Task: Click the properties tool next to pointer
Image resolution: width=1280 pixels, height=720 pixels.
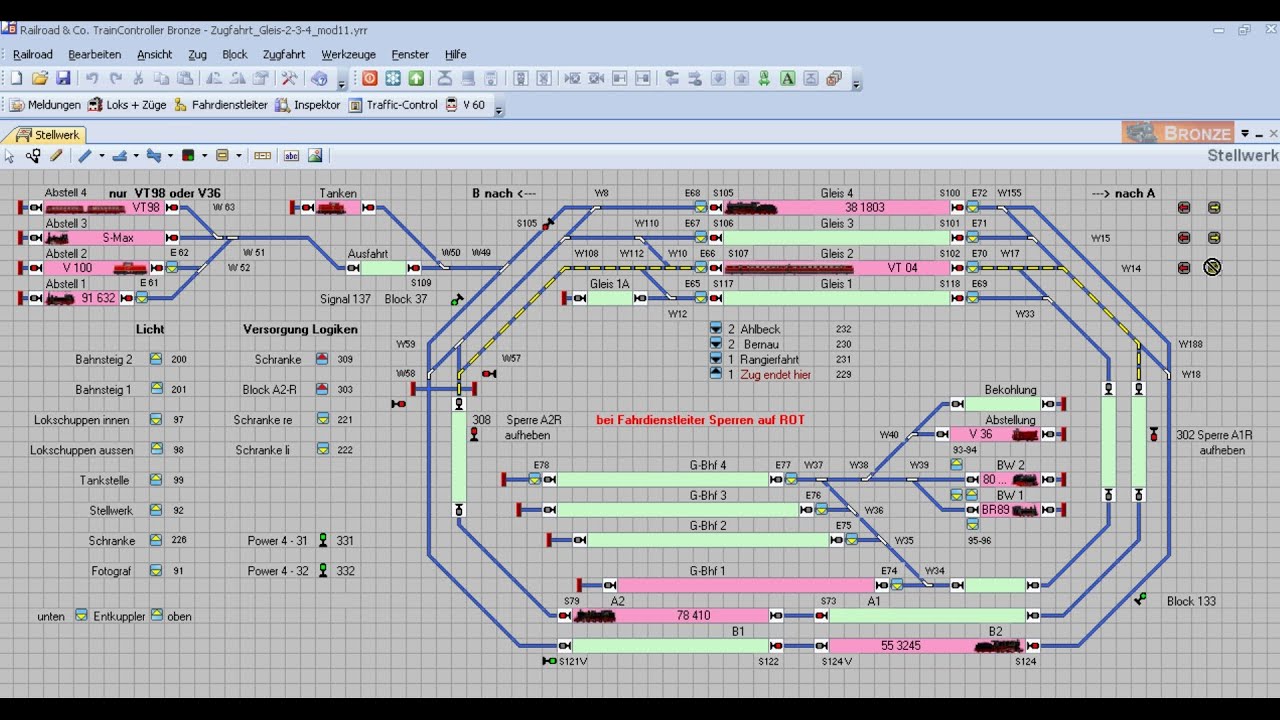Action: pyautogui.click(x=33, y=156)
